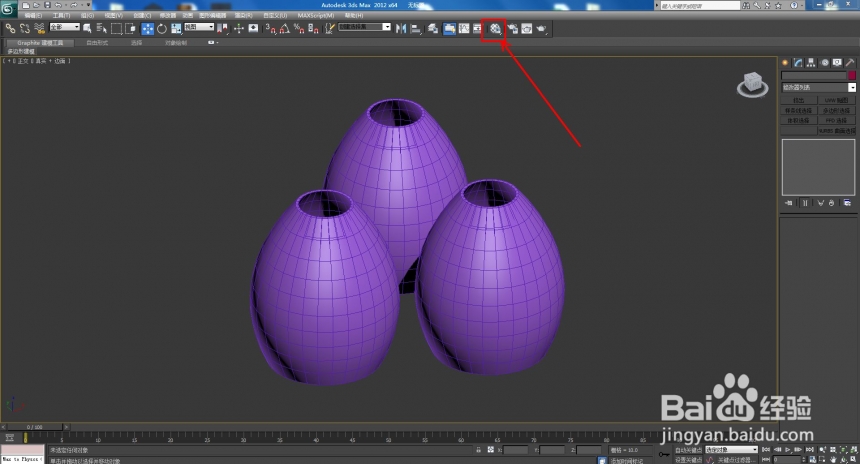Click the Undo arrow icon
Viewport: 860px width, 464px height.
coord(58,5)
